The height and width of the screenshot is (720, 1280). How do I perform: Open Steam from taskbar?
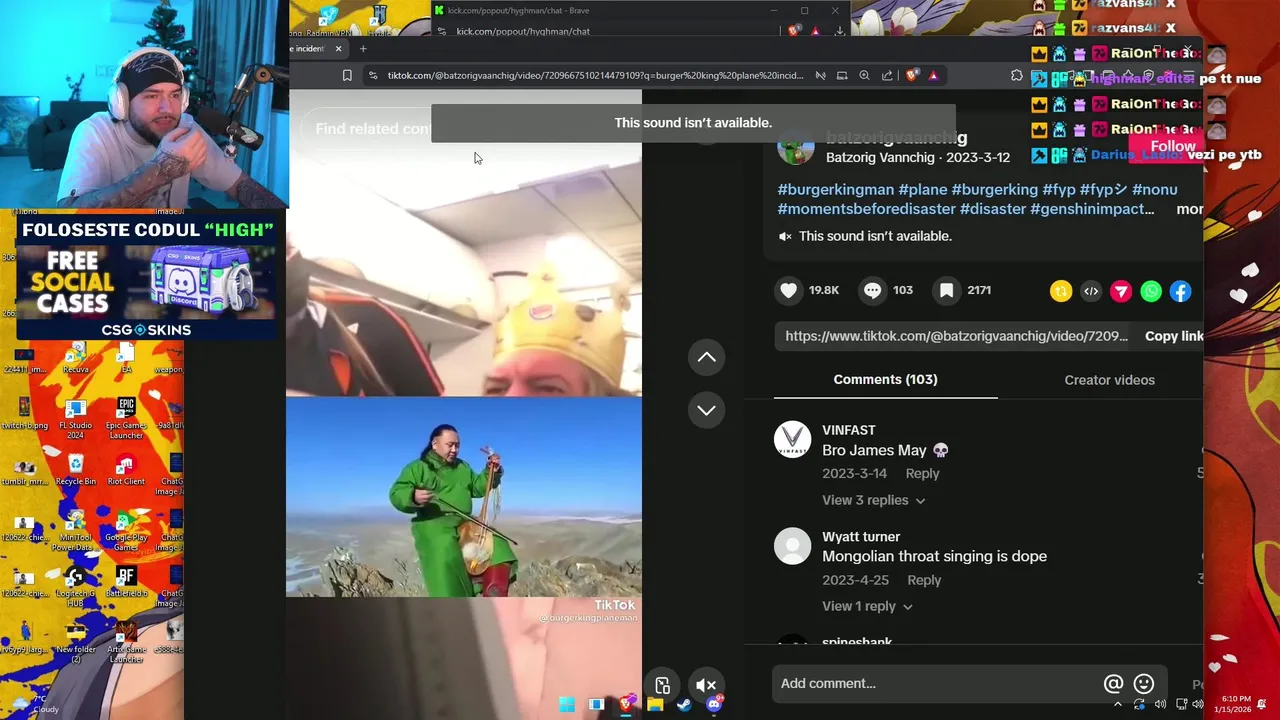pyautogui.click(x=684, y=704)
